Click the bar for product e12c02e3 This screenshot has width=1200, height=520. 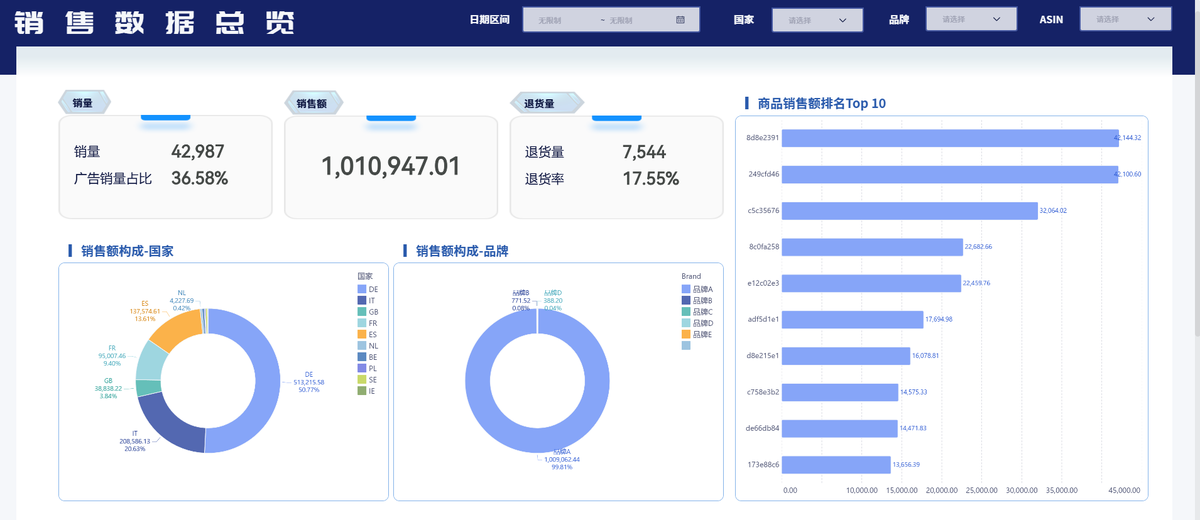[871, 283]
